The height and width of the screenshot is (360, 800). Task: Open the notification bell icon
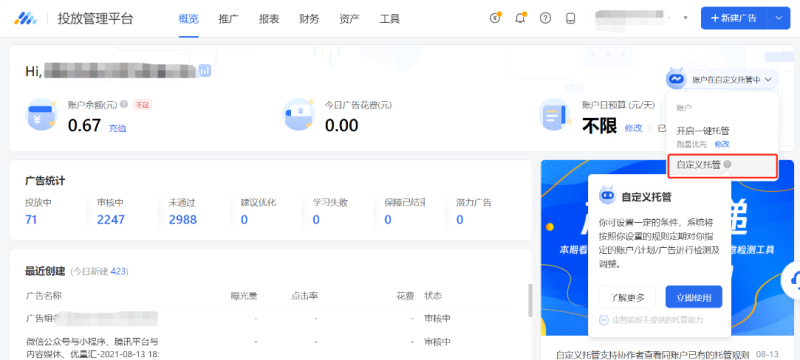[520, 18]
